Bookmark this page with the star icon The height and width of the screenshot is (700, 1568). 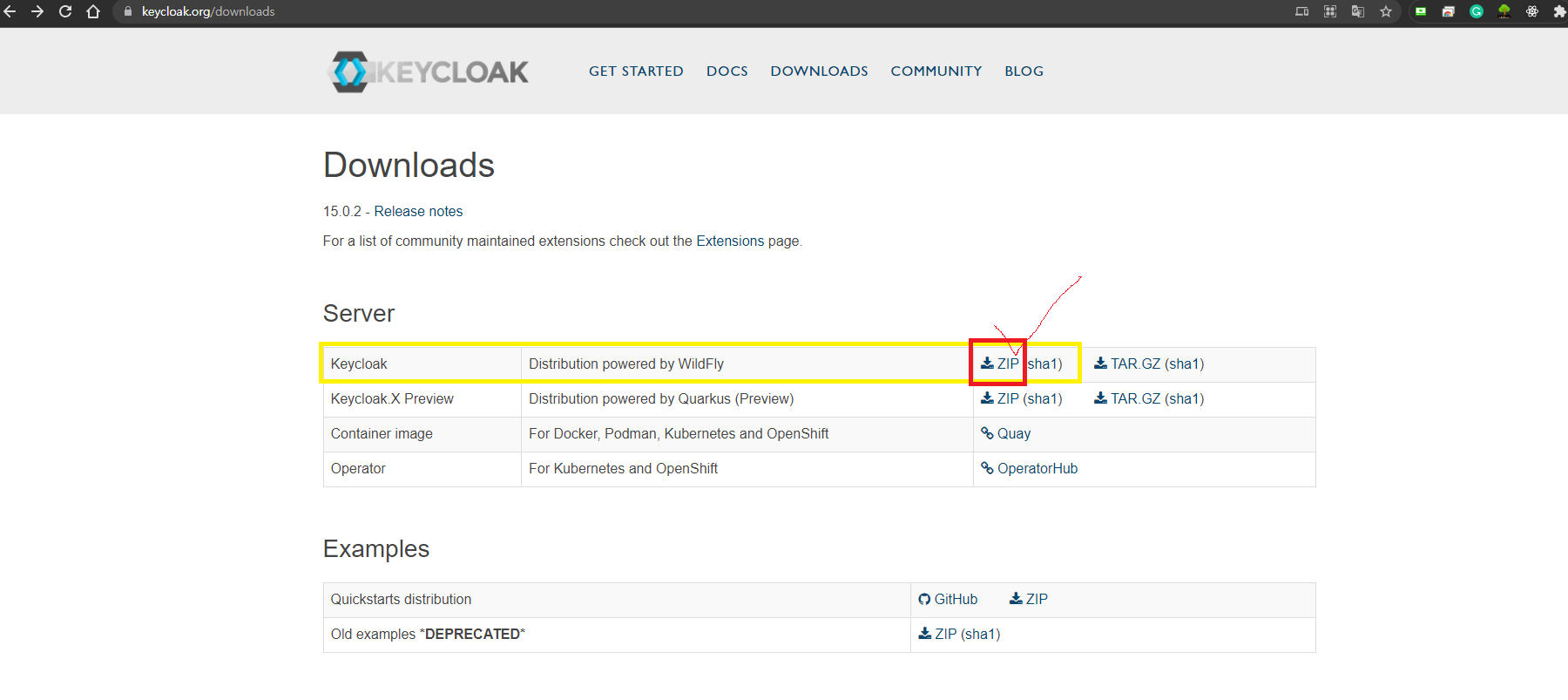point(1386,11)
